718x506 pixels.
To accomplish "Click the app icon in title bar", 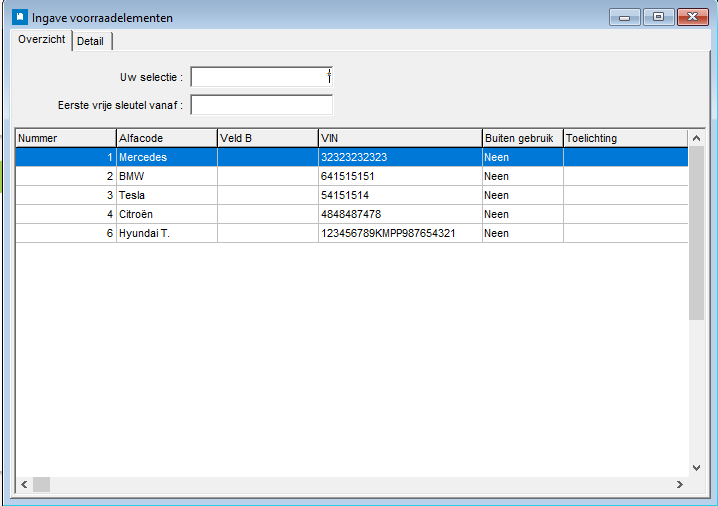I will 19,17.
